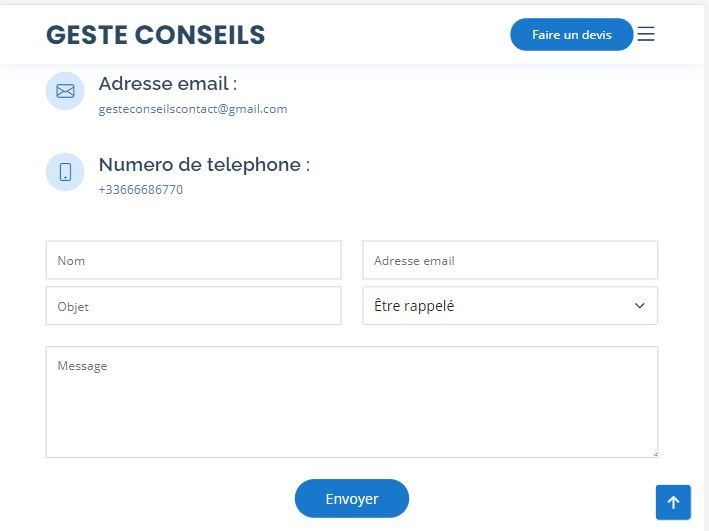Click the GESTE CONSEILS logo

(x=156, y=35)
